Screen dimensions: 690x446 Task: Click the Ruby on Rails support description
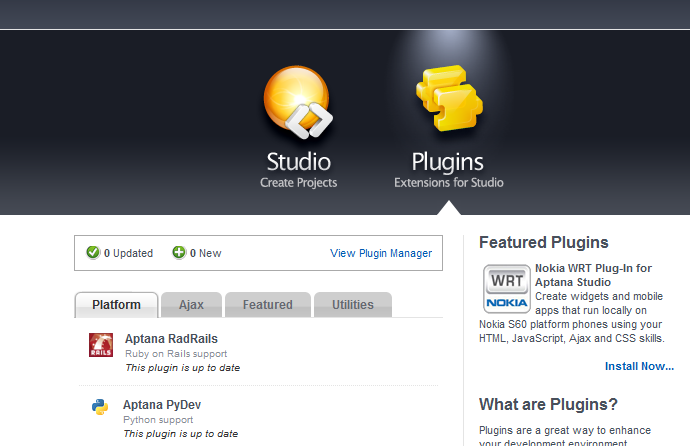[x=176, y=354]
